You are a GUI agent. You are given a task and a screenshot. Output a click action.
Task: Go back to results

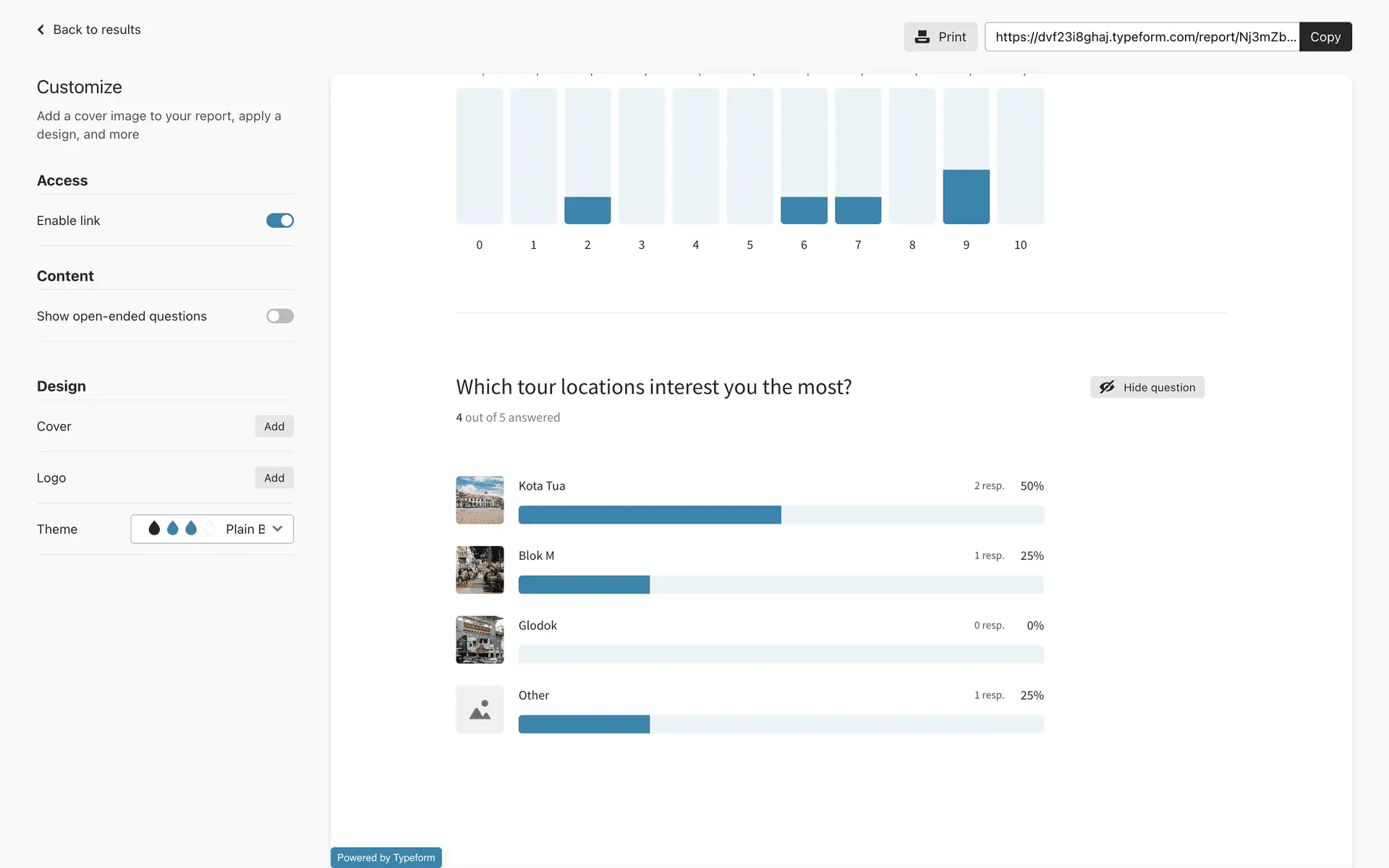coord(96,30)
